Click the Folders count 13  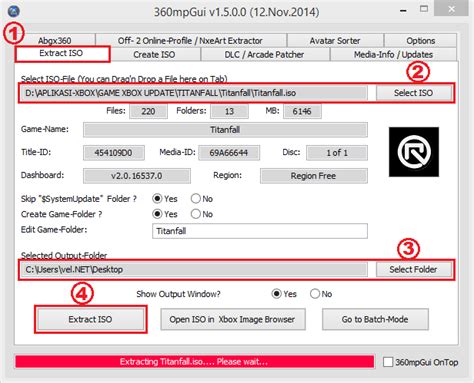(229, 111)
